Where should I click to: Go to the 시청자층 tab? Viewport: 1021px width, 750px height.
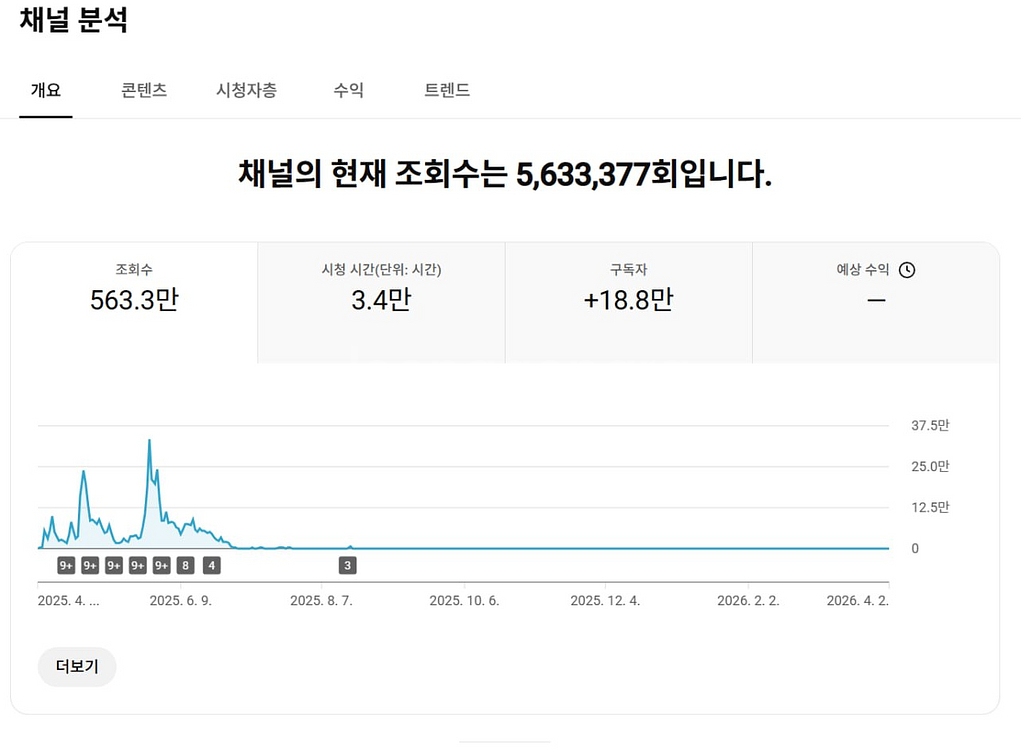(x=246, y=90)
